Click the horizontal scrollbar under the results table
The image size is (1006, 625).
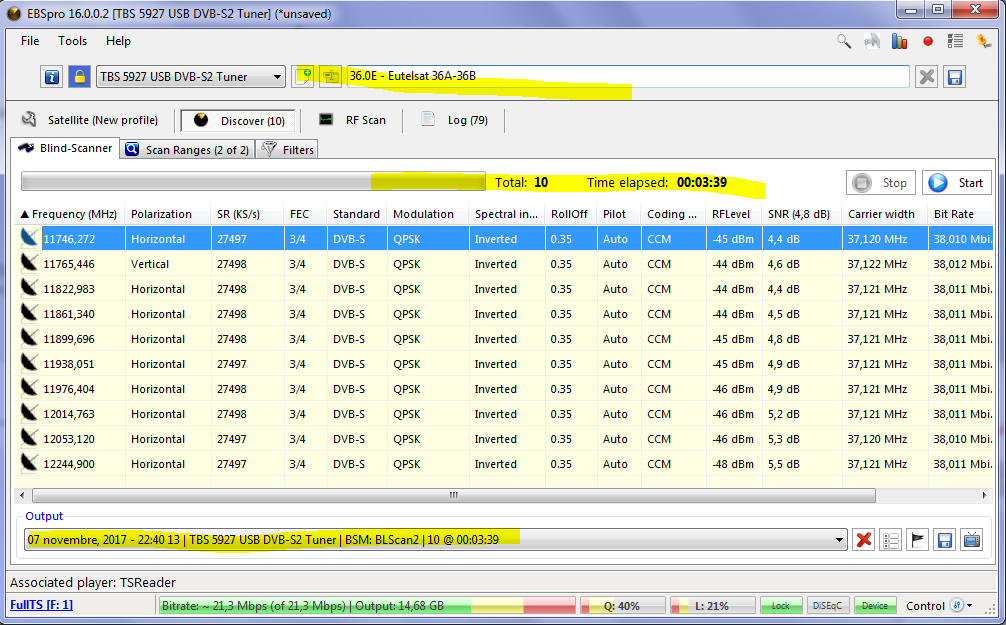453,495
